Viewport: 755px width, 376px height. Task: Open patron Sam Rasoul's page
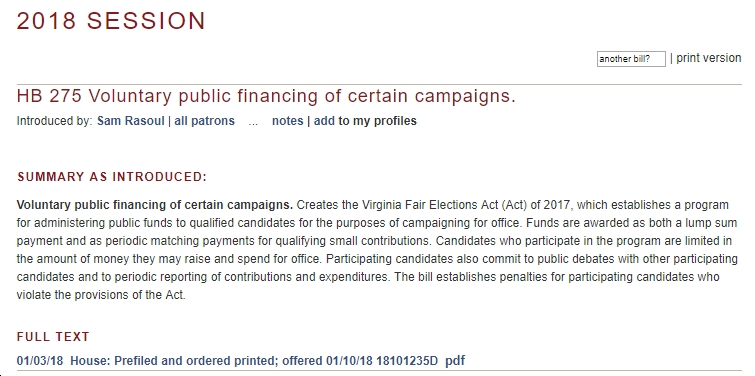click(130, 121)
